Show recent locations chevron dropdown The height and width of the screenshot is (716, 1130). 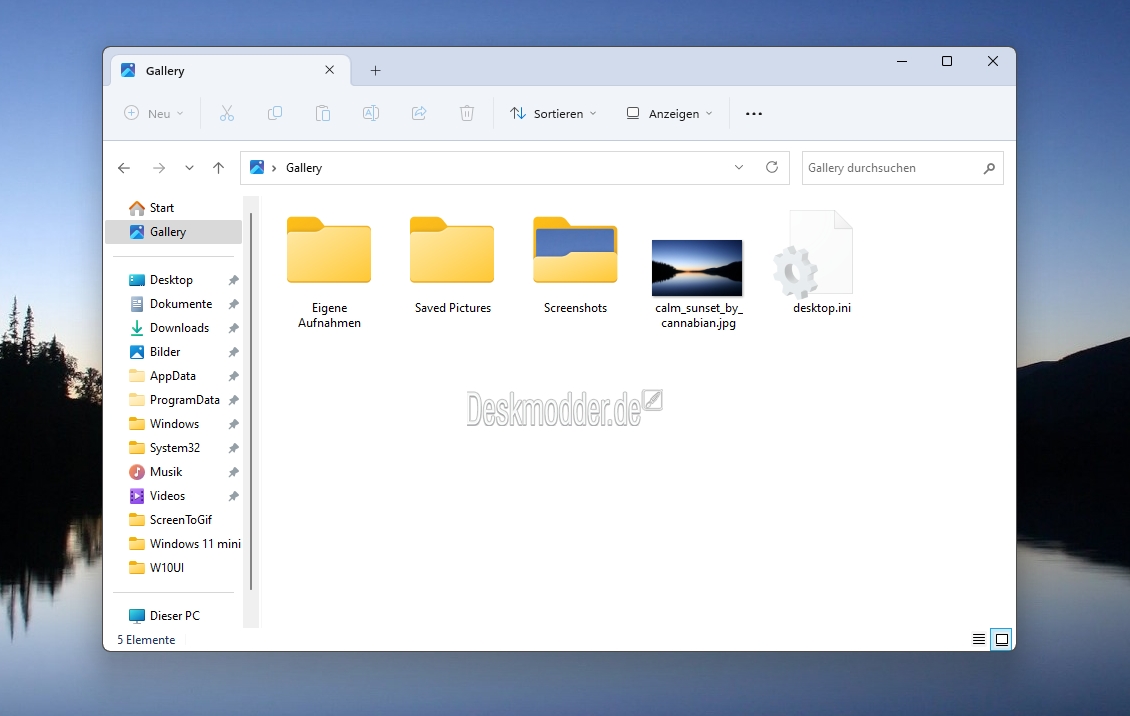189,168
